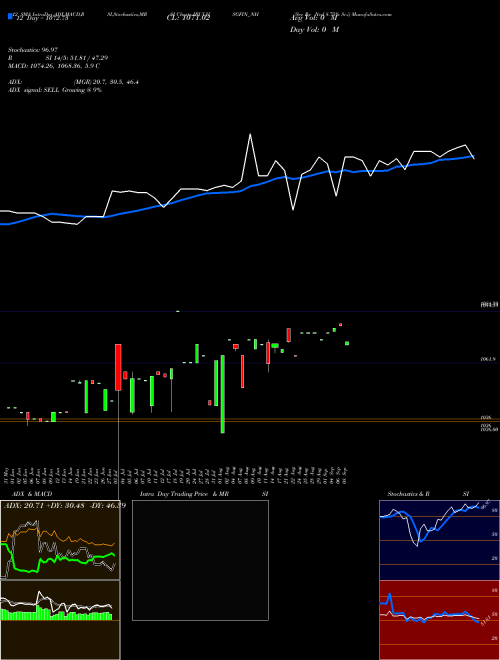Viewport: 500px width, 660px height.
Task: Open the blue Stochastics chart panel
Action: 439,540
